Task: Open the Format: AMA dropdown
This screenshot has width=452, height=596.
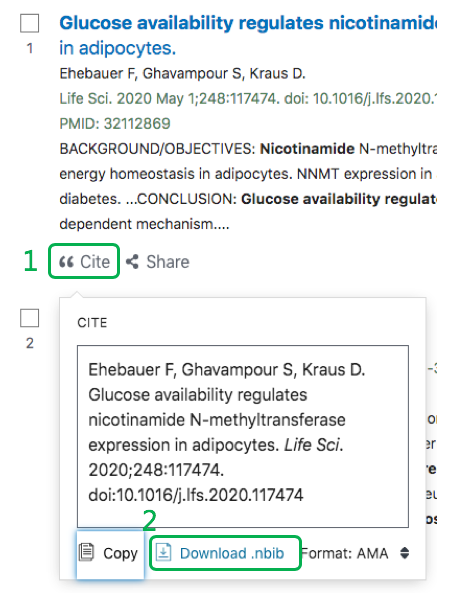Action: [355, 553]
